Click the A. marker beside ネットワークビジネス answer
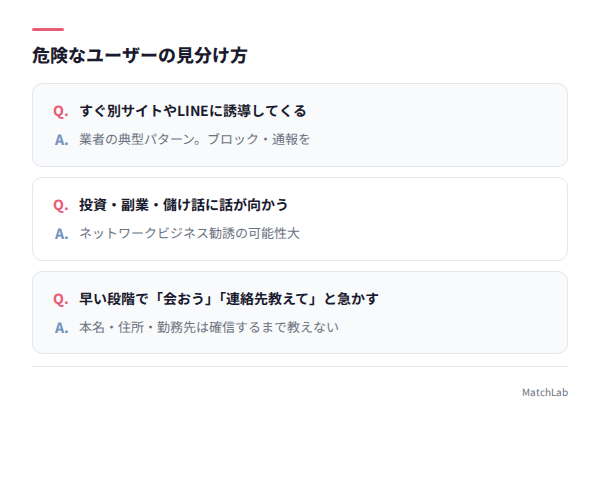Viewport: 600px width, 480px height. coord(61,233)
